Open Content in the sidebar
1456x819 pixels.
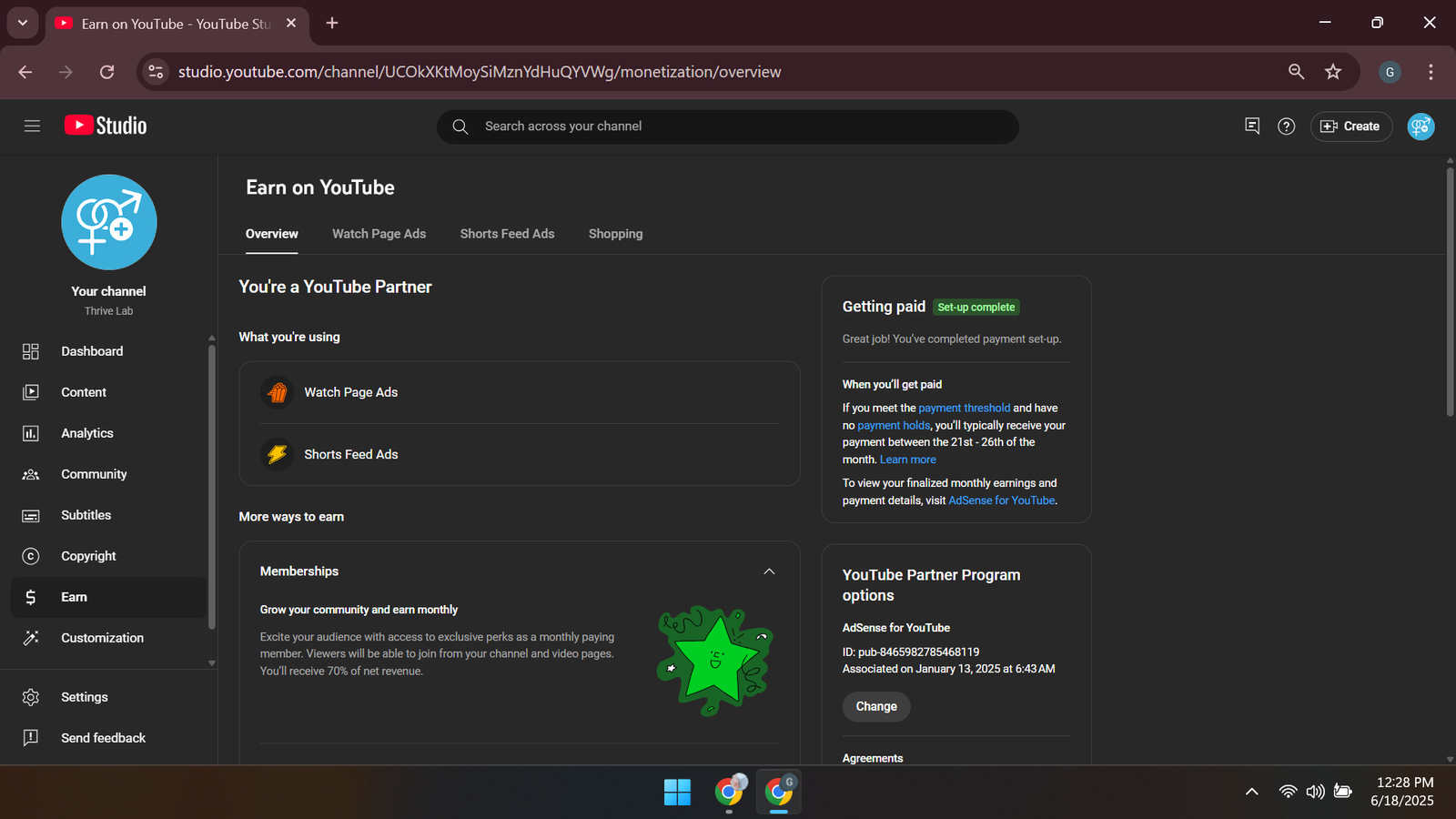[109, 392]
